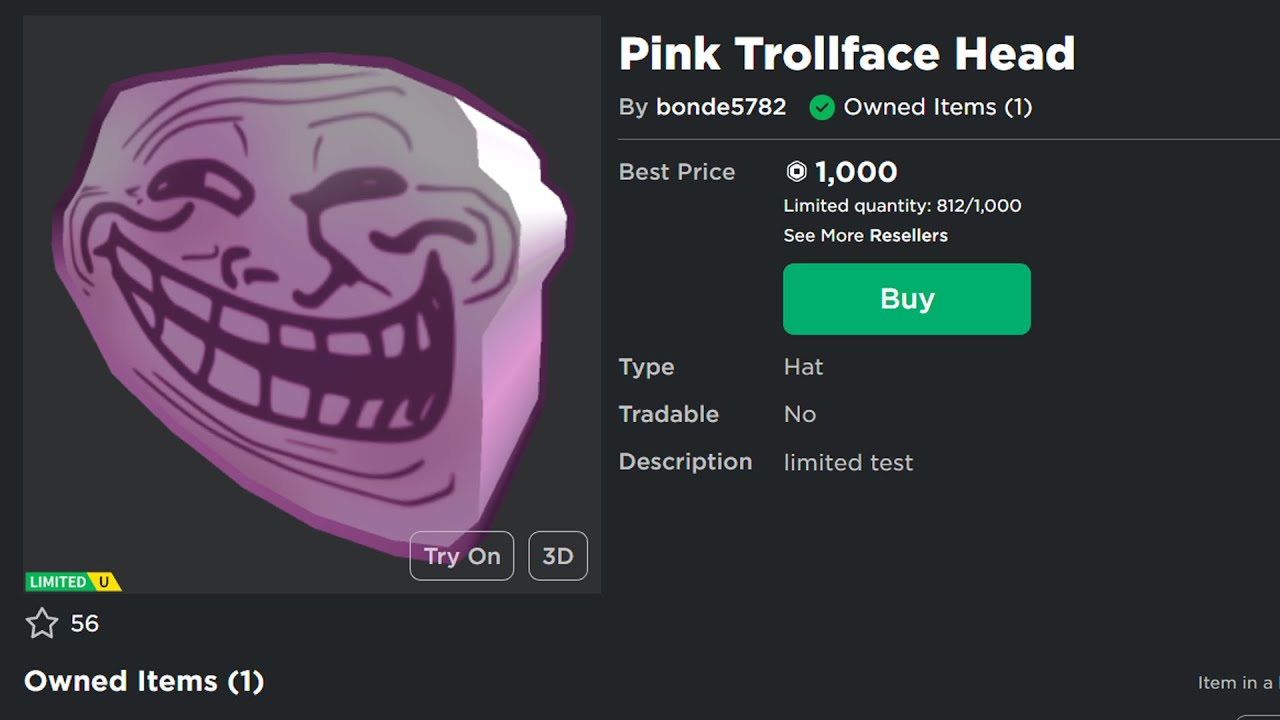Image resolution: width=1280 pixels, height=720 pixels.
Task: Click the Hat type value
Action: pos(803,367)
